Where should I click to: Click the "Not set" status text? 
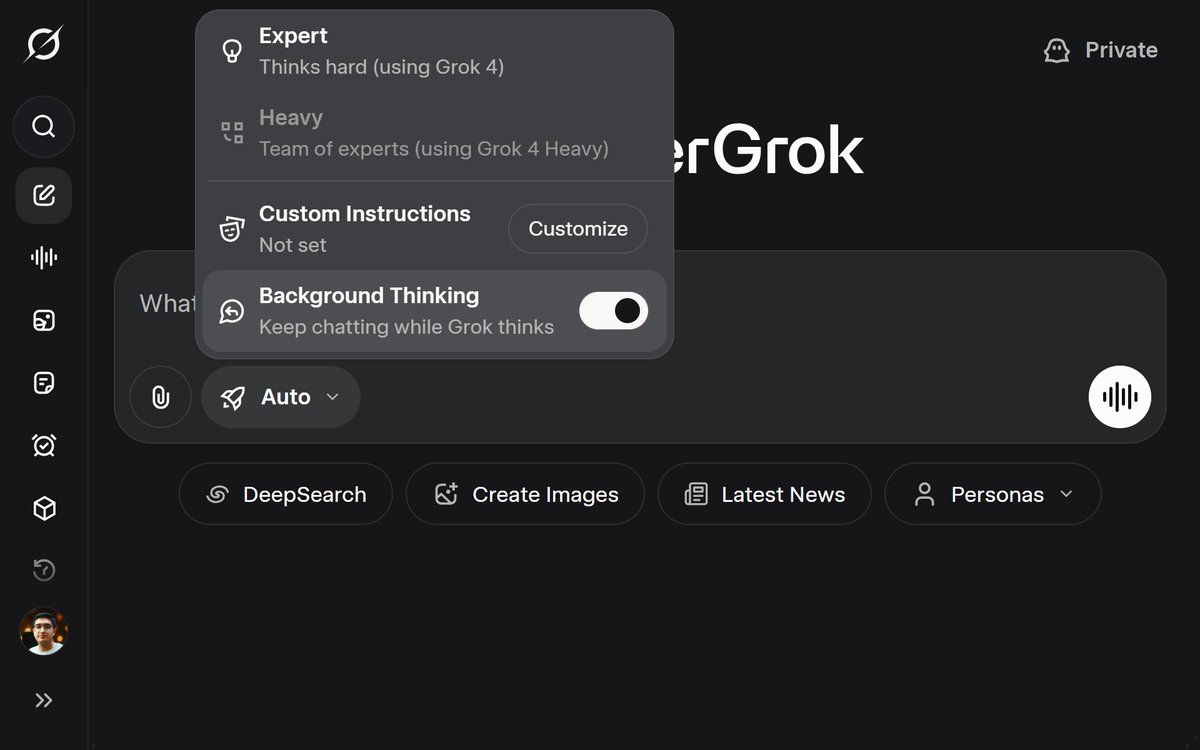coord(292,245)
